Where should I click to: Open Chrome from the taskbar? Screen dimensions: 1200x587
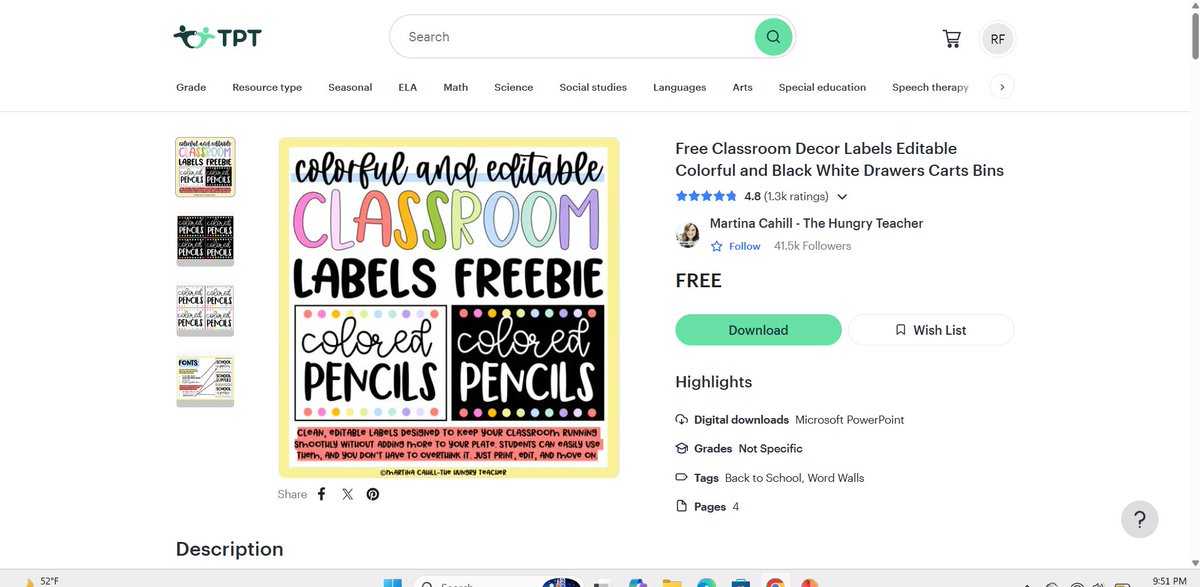click(x=775, y=582)
